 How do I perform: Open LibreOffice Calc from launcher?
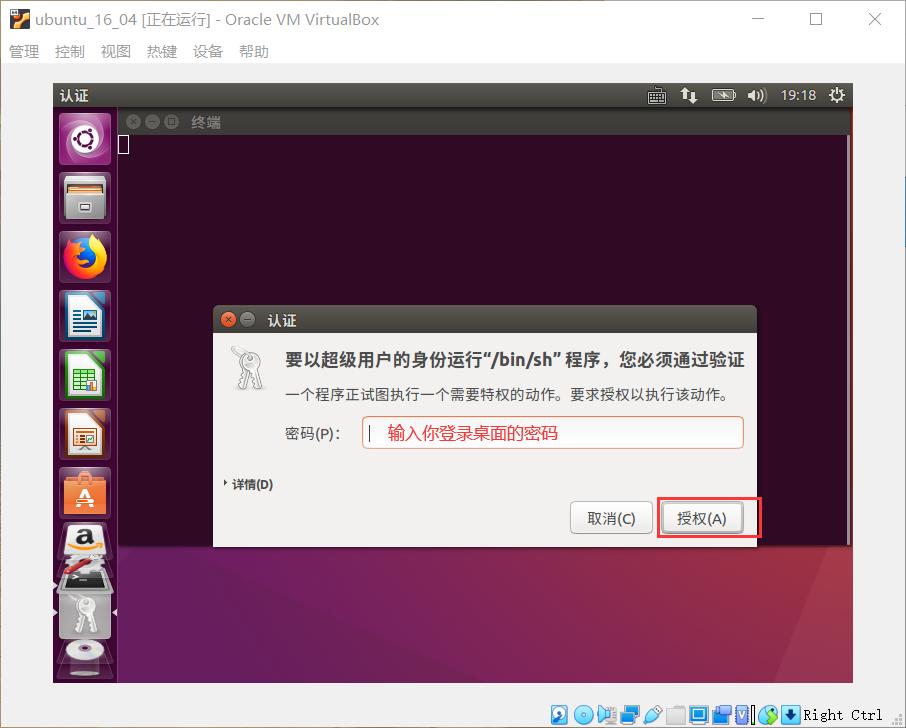point(85,374)
